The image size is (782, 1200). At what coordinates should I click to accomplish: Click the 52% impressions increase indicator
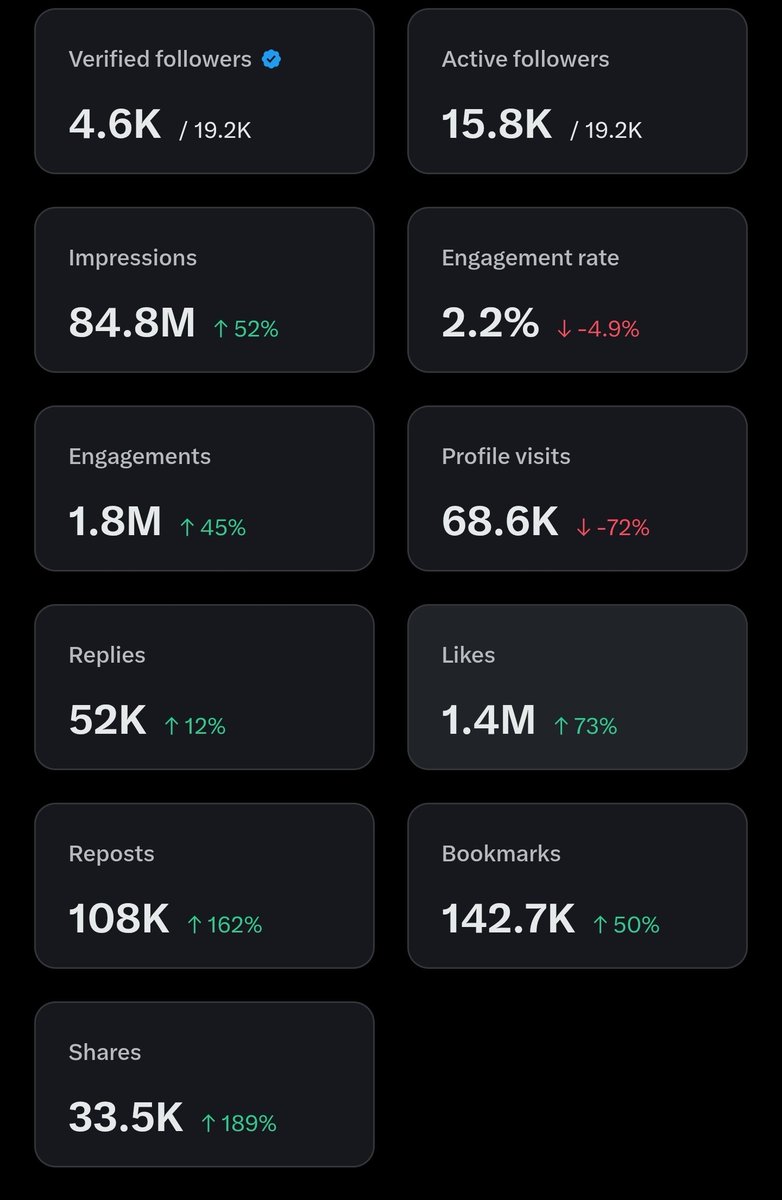[246, 328]
